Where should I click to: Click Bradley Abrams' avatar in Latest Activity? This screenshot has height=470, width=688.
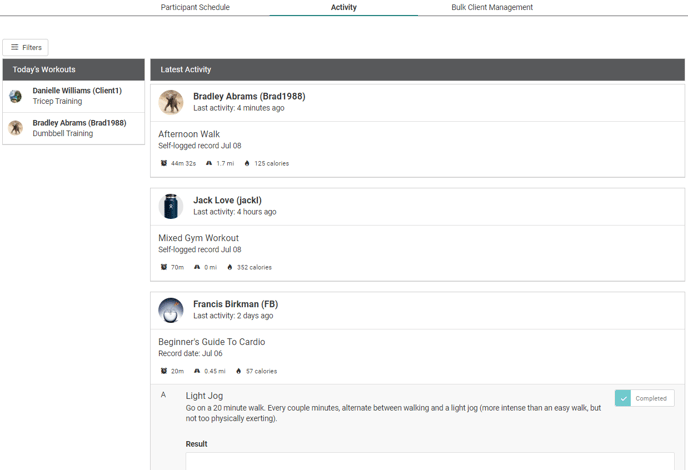point(171,102)
